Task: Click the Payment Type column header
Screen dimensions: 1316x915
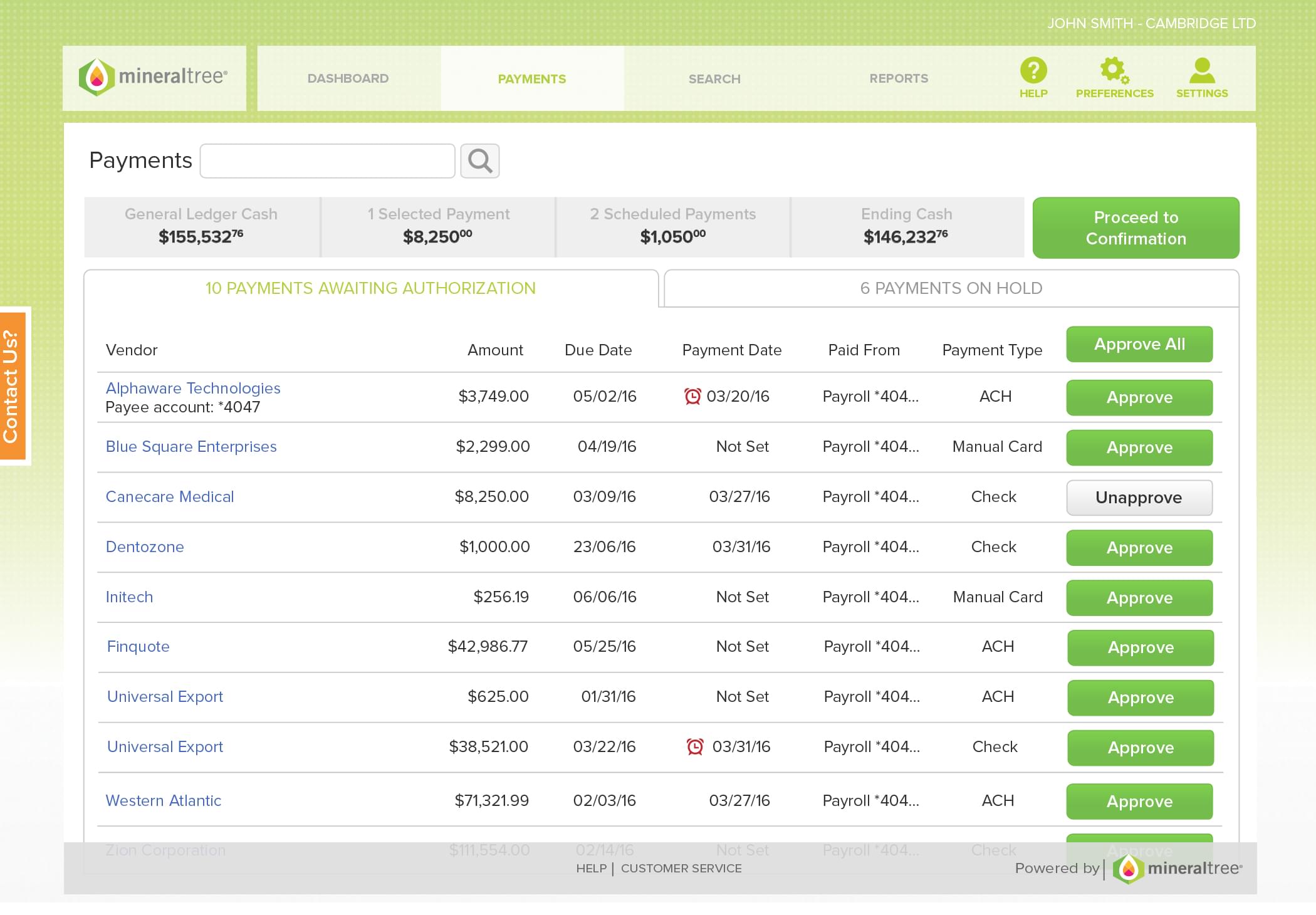Action: 993,350
